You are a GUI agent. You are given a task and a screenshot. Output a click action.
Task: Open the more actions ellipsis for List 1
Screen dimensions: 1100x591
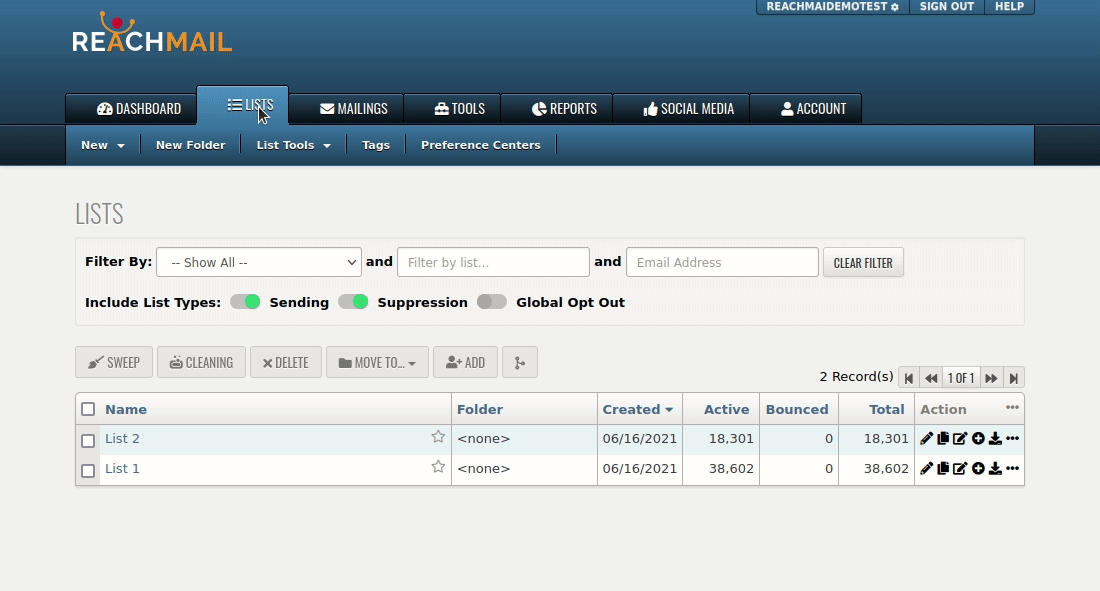1013,469
